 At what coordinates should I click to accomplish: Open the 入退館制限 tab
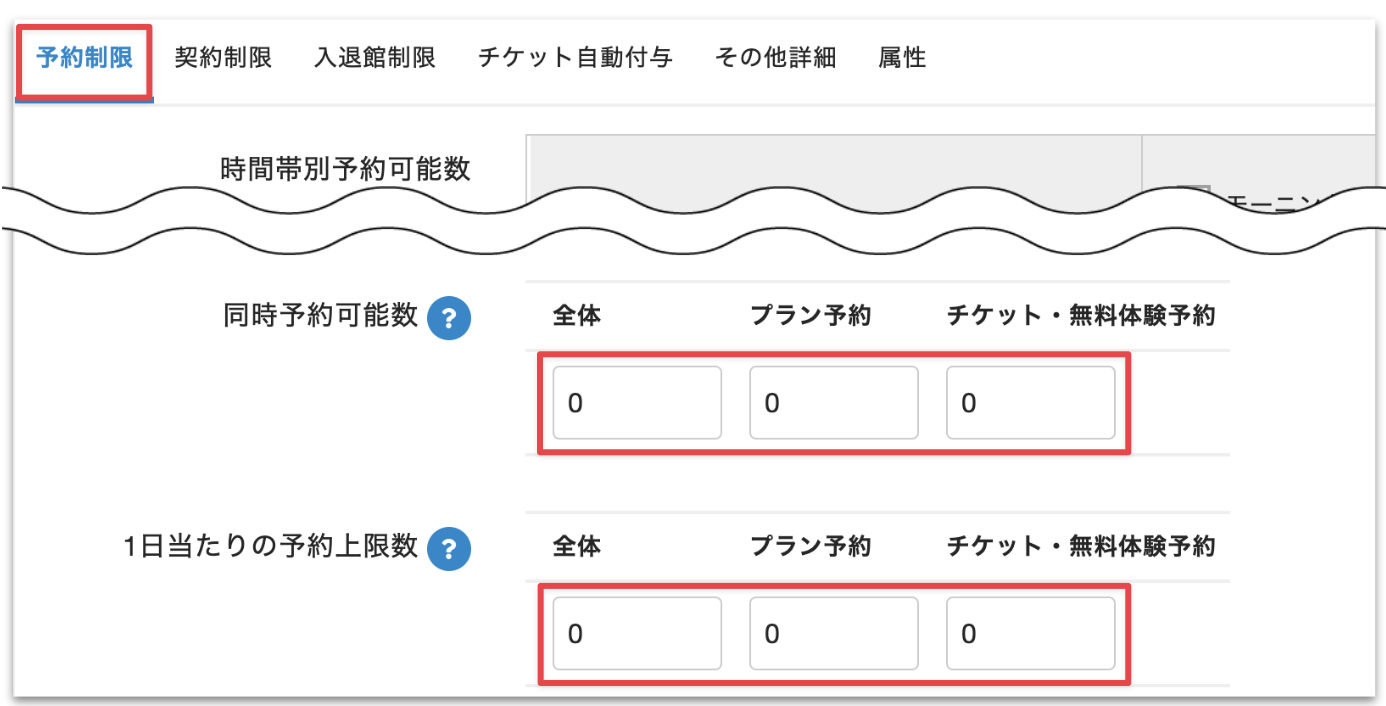tap(374, 58)
